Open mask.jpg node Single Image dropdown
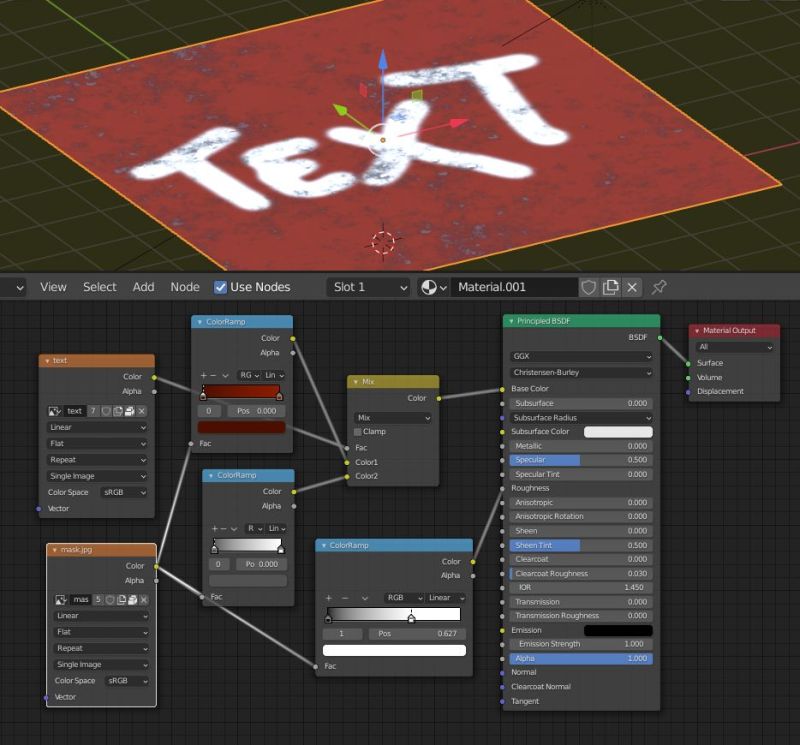800x745 pixels. coord(101,664)
